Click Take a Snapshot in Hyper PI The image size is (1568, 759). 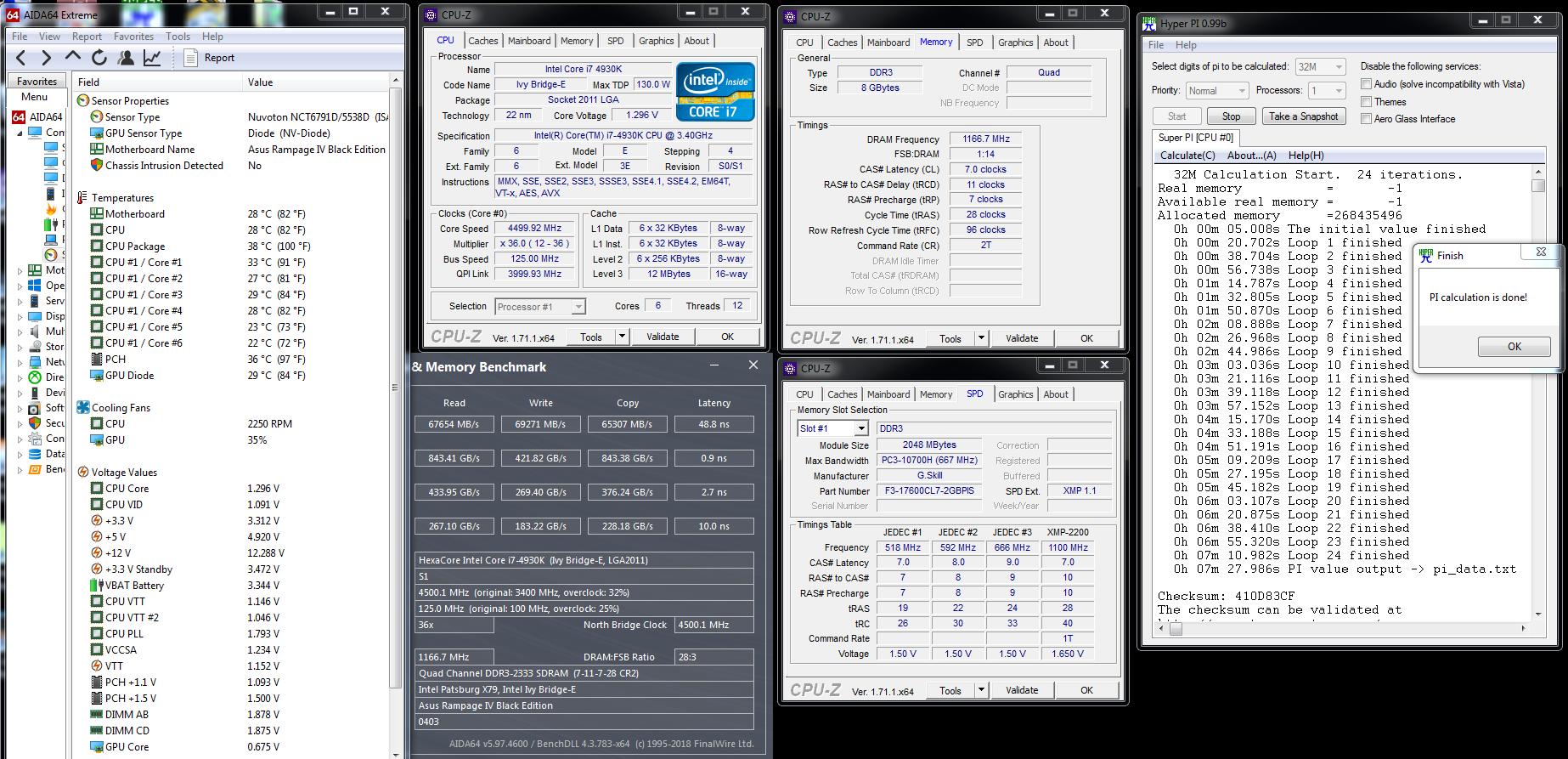1303,116
